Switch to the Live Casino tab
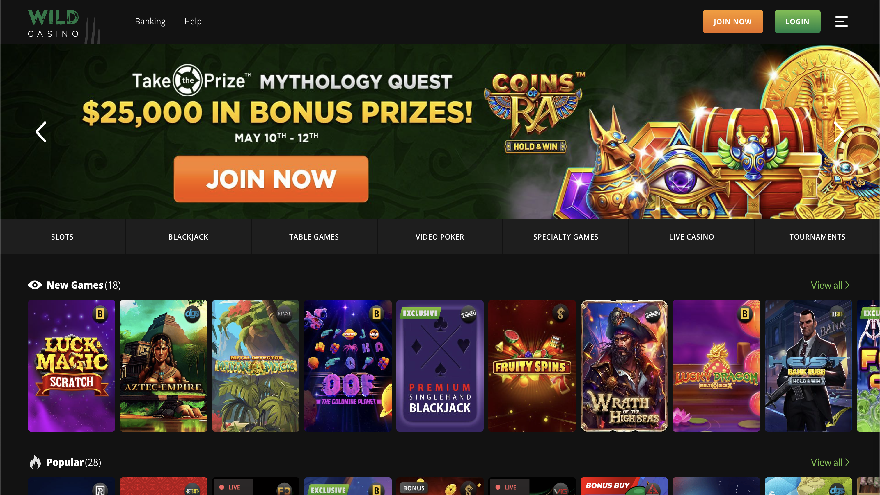 [x=691, y=237]
